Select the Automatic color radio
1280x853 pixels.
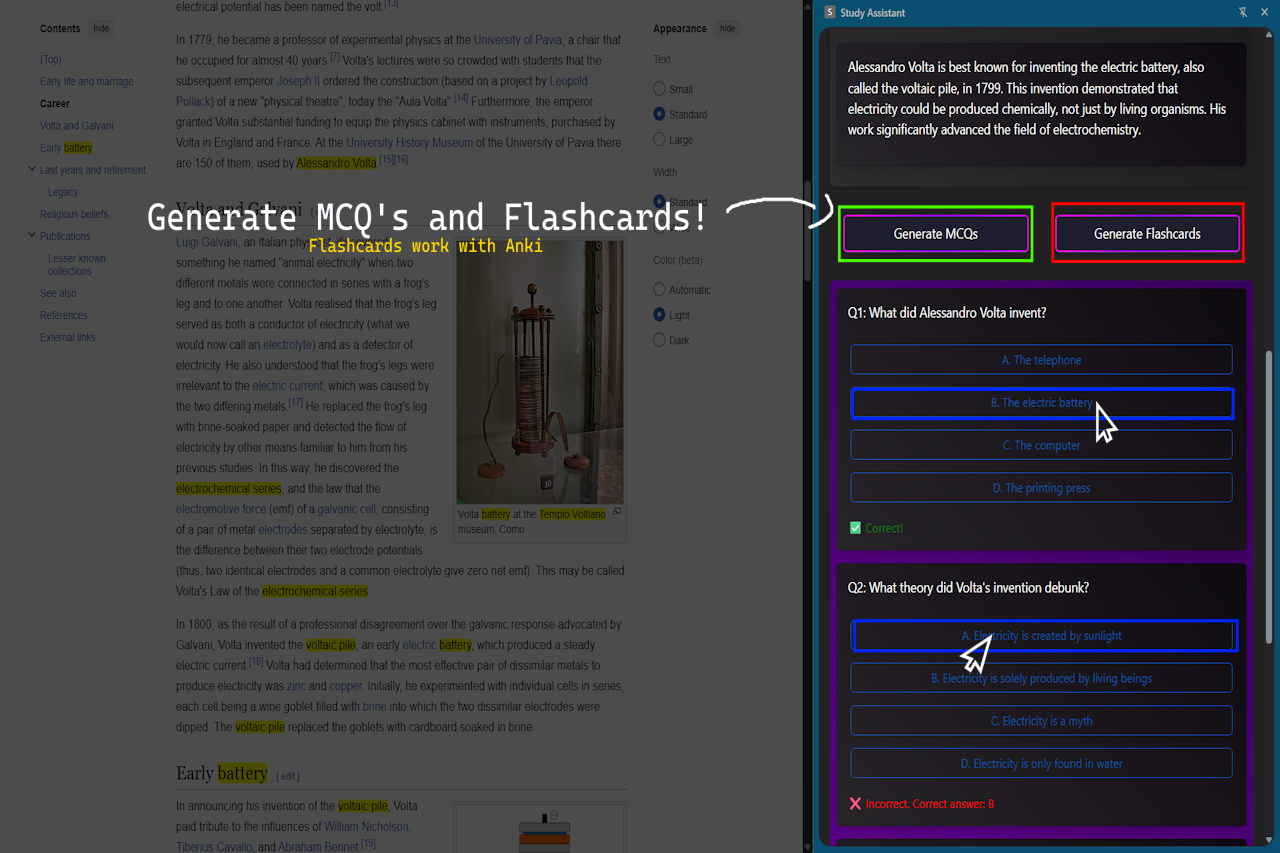[x=659, y=289]
